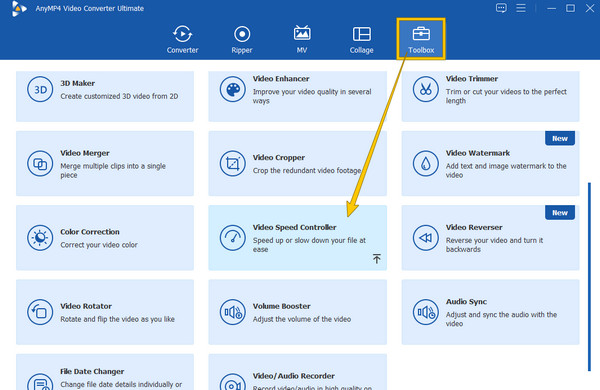Click the Video Rotator icon
The image size is (600, 390).
tap(40, 312)
